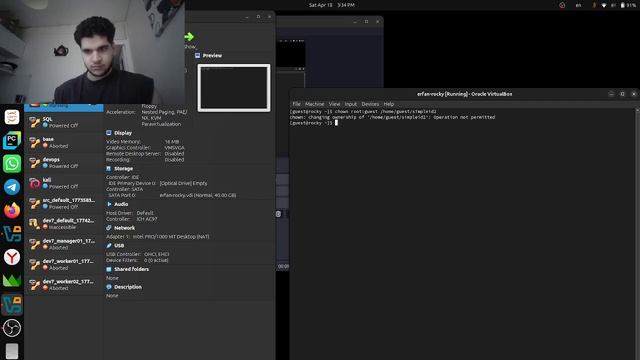This screenshot has height=360, width=640.
Task: Select the kali virtual machine
Action: [64, 183]
